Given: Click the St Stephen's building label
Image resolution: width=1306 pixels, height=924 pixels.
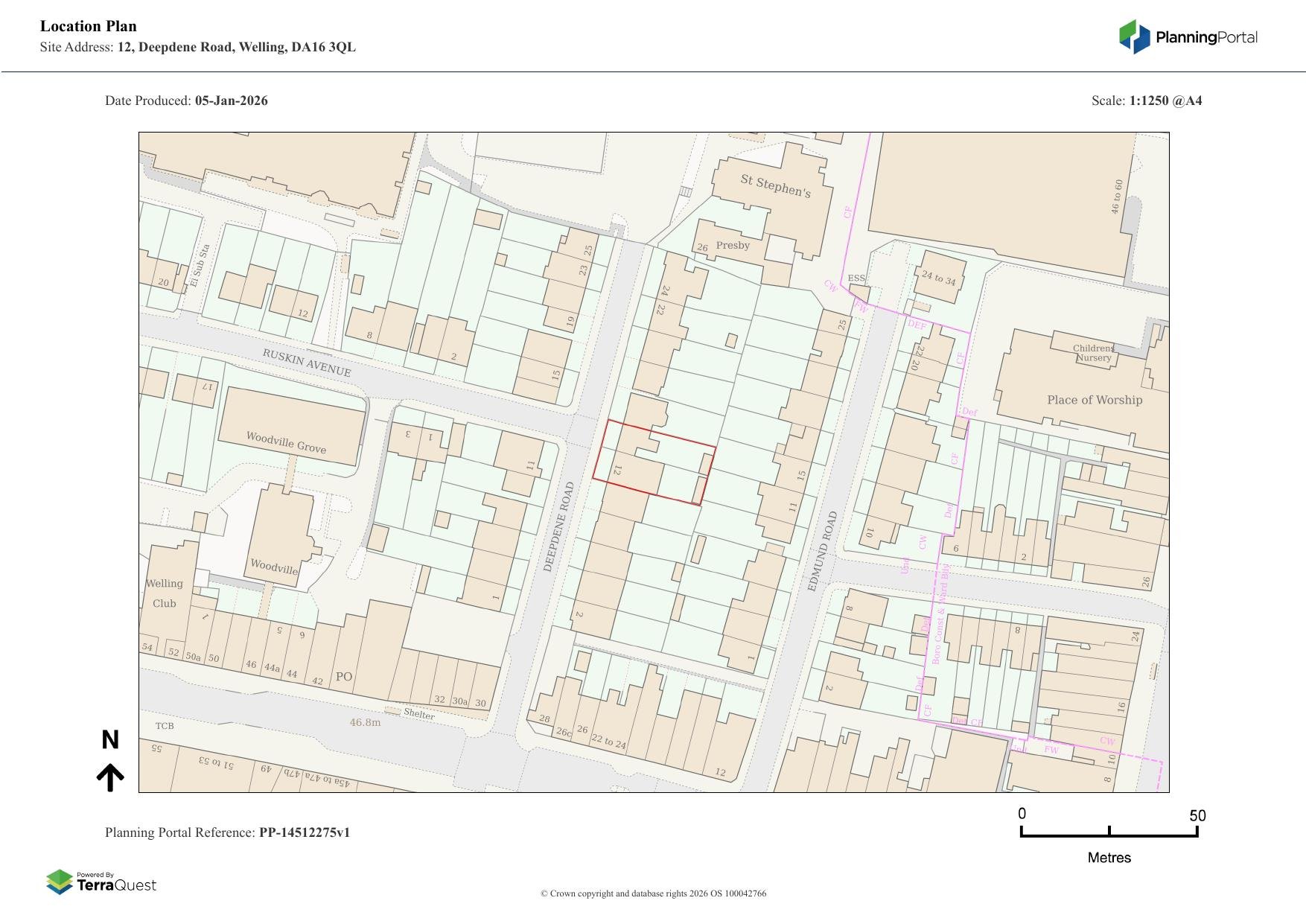Looking at the screenshot, I should tap(775, 185).
